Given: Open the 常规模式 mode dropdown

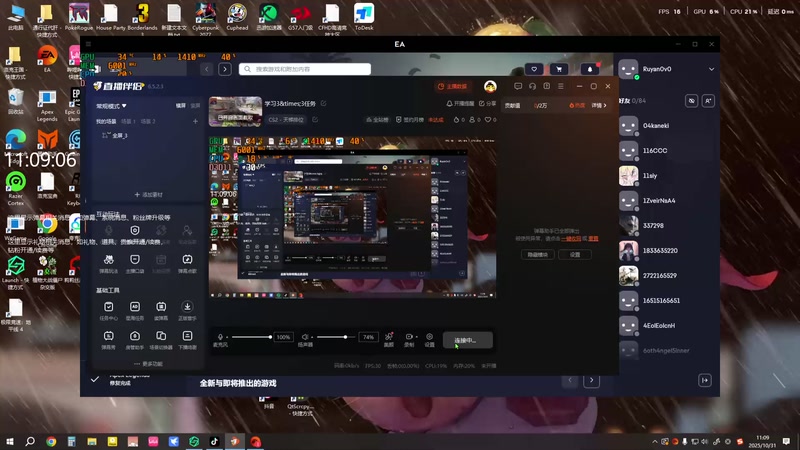Looking at the screenshot, I should pyautogui.click(x=111, y=106).
